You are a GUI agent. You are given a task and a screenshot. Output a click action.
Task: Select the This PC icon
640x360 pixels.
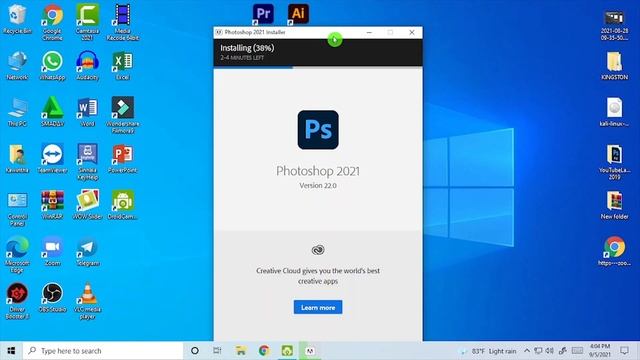coord(17,112)
